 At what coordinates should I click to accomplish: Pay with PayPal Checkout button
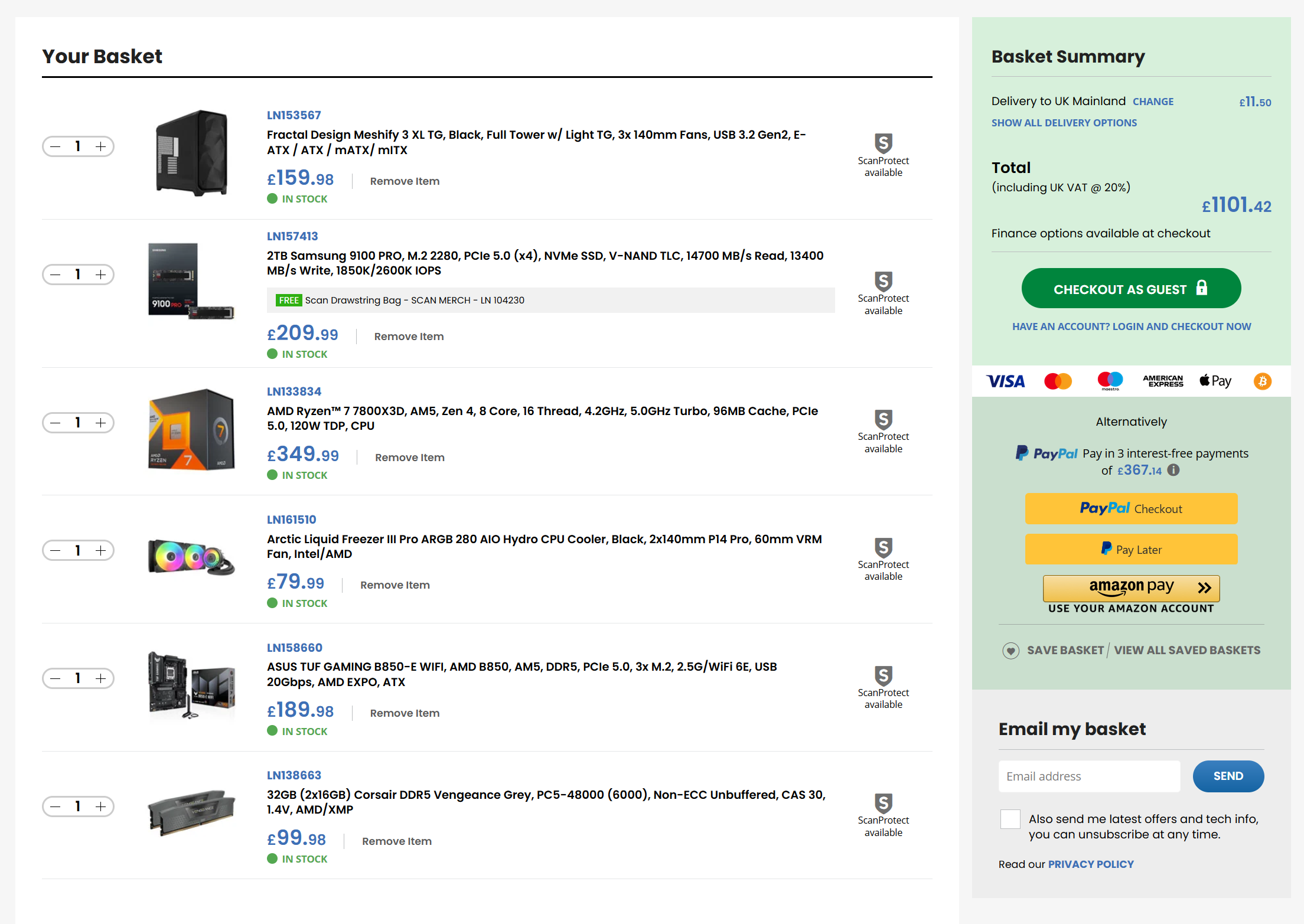[x=1131, y=509]
